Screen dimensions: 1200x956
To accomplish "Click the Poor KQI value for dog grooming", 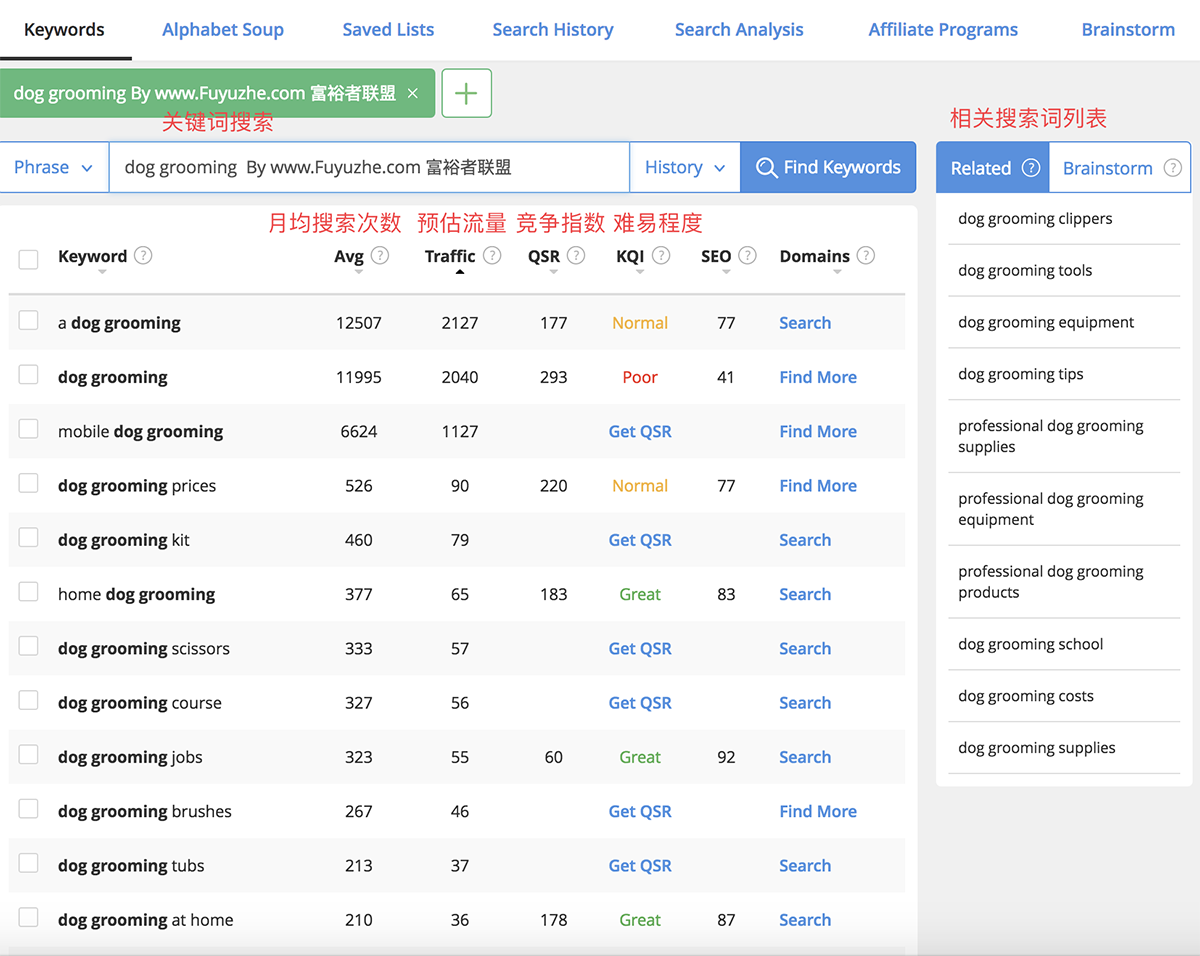I will 640,377.
